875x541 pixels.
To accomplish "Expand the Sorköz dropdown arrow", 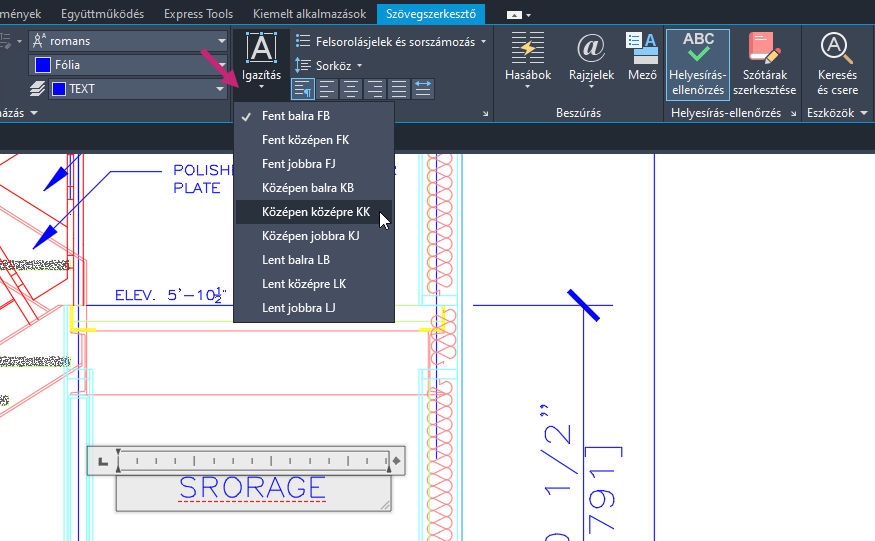I will 359,66.
